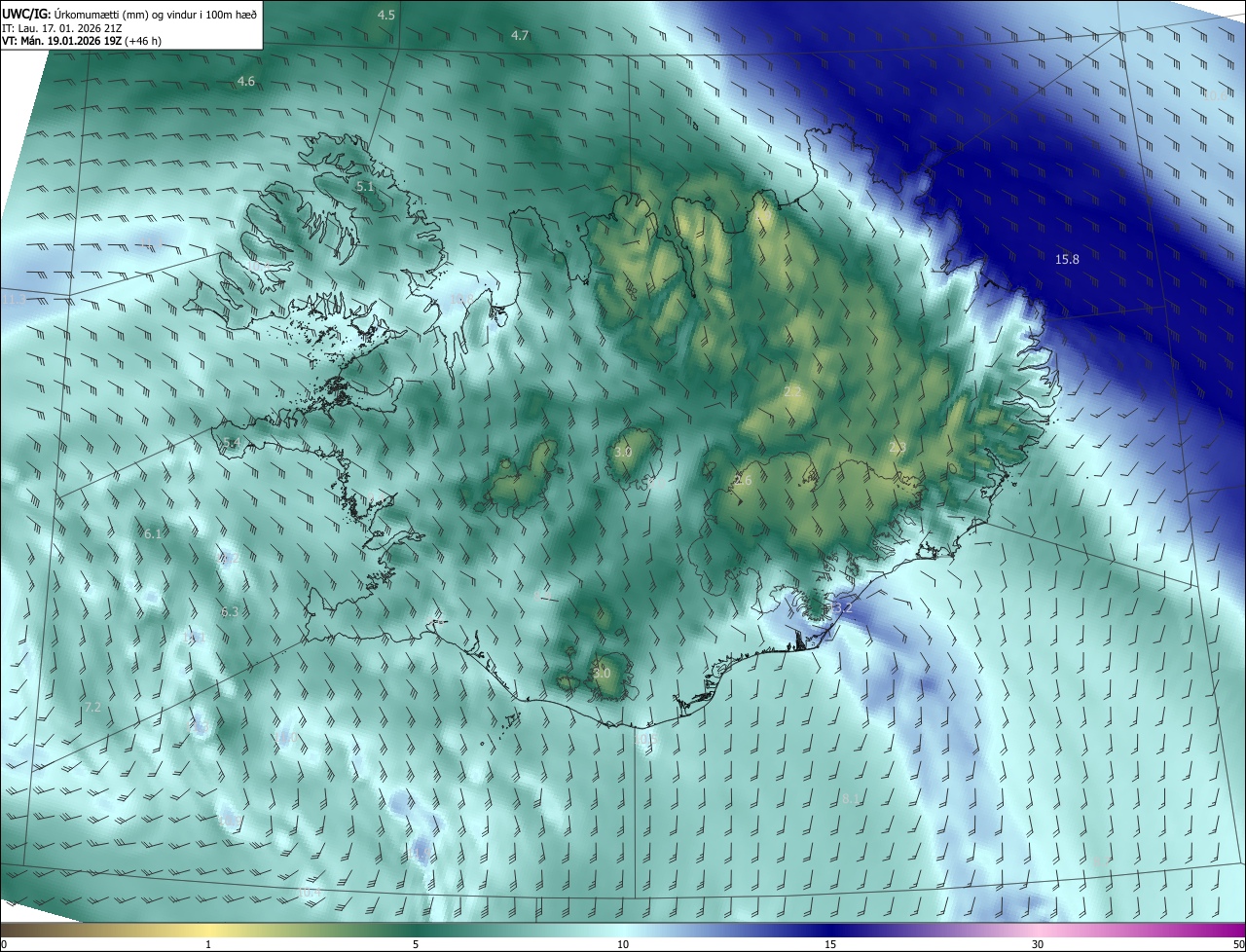Click the 4.5 value at the top of the map
Viewport: 1246px width, 952px height.
386,15
